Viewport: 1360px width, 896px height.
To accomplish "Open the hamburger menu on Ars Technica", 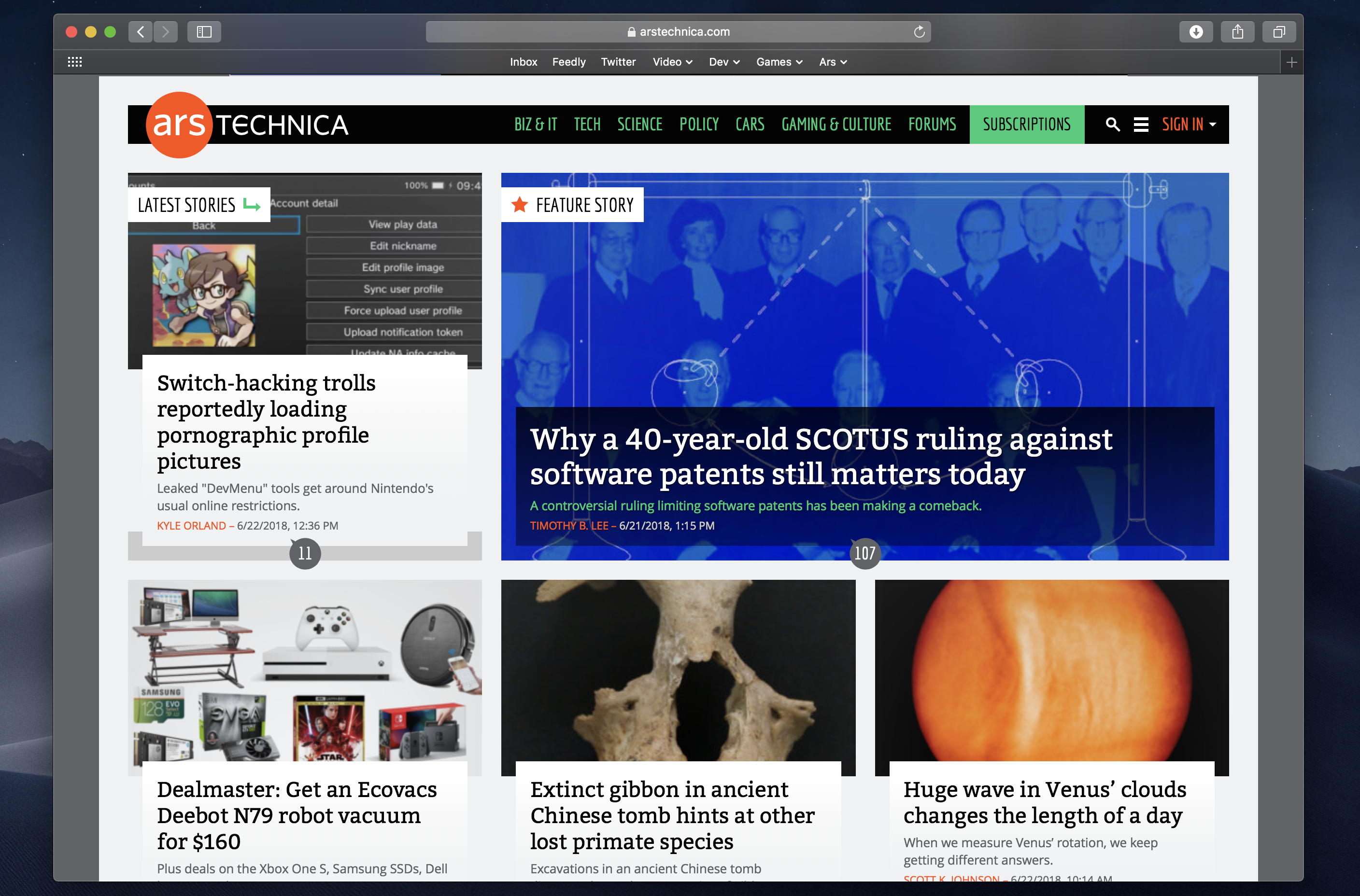I will pos(1141,125).
